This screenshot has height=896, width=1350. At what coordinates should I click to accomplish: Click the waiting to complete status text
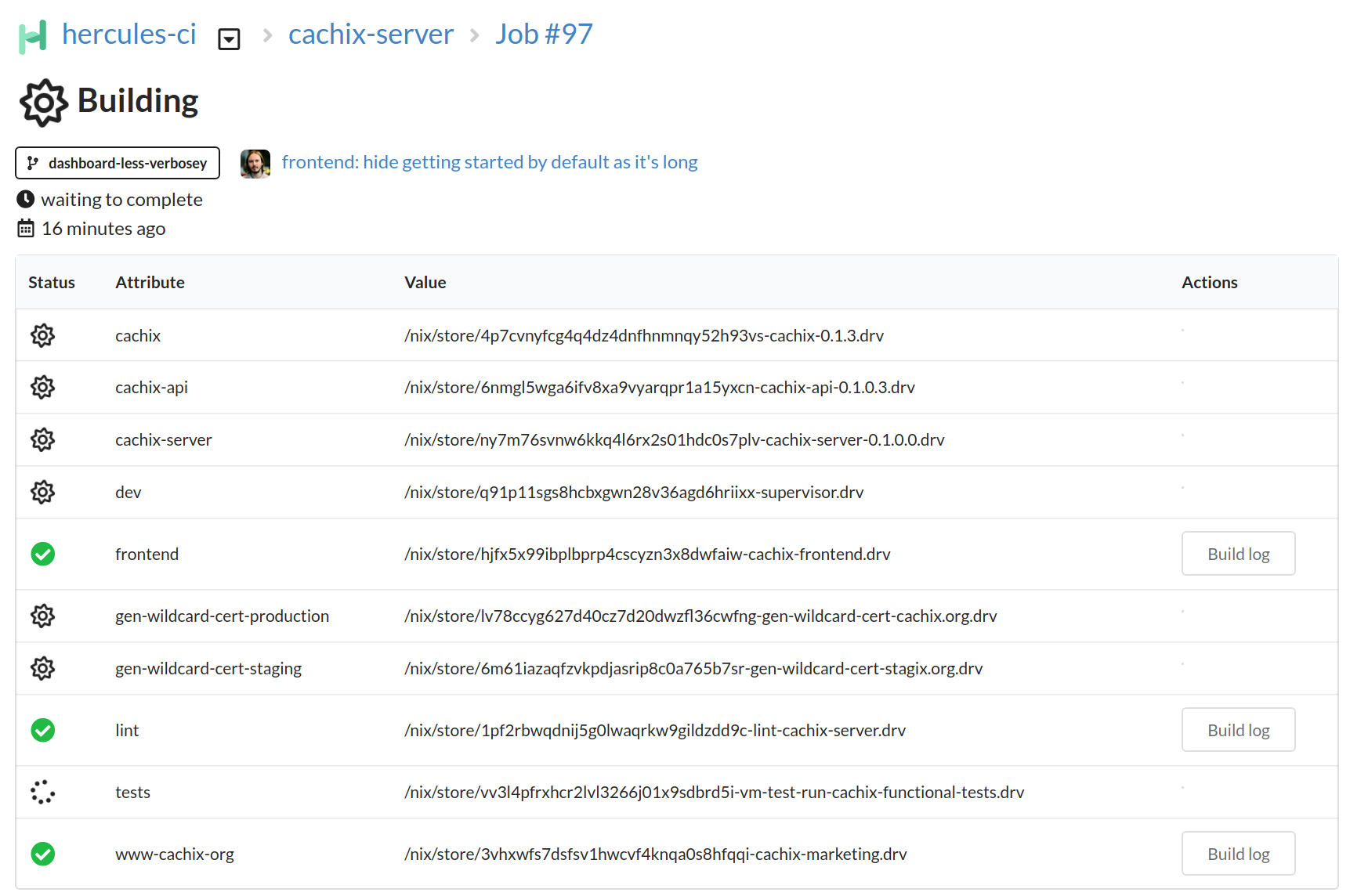(122, 200)
